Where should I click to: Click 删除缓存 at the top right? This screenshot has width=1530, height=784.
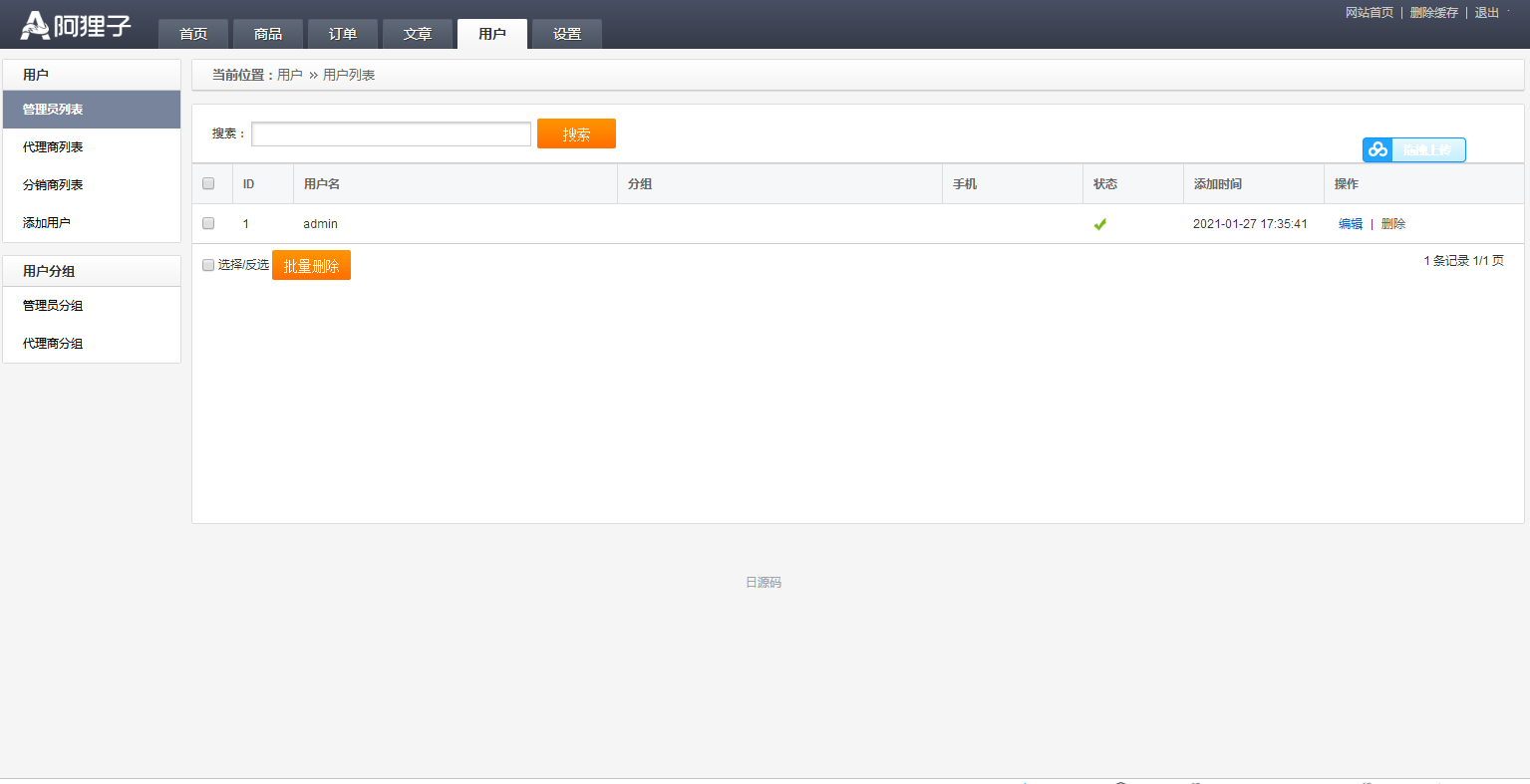(x=1434, y=13)
